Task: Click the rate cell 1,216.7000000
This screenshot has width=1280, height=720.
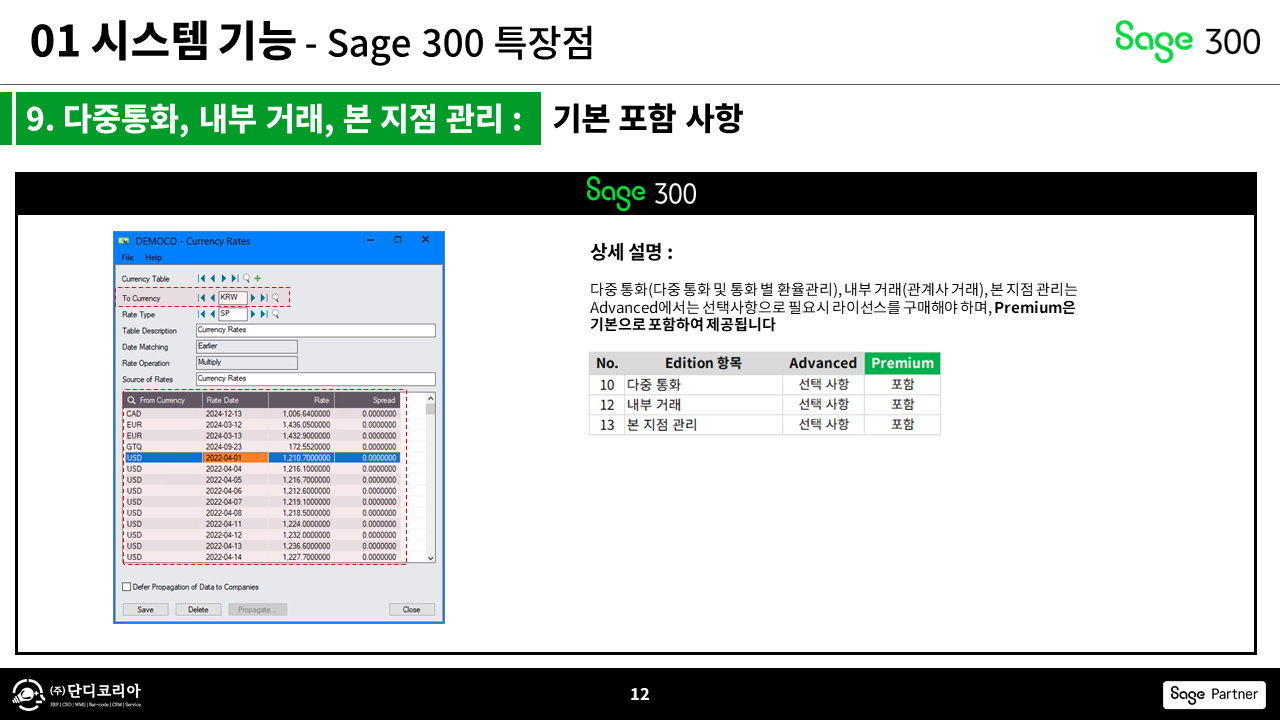Action: [301, 480]
